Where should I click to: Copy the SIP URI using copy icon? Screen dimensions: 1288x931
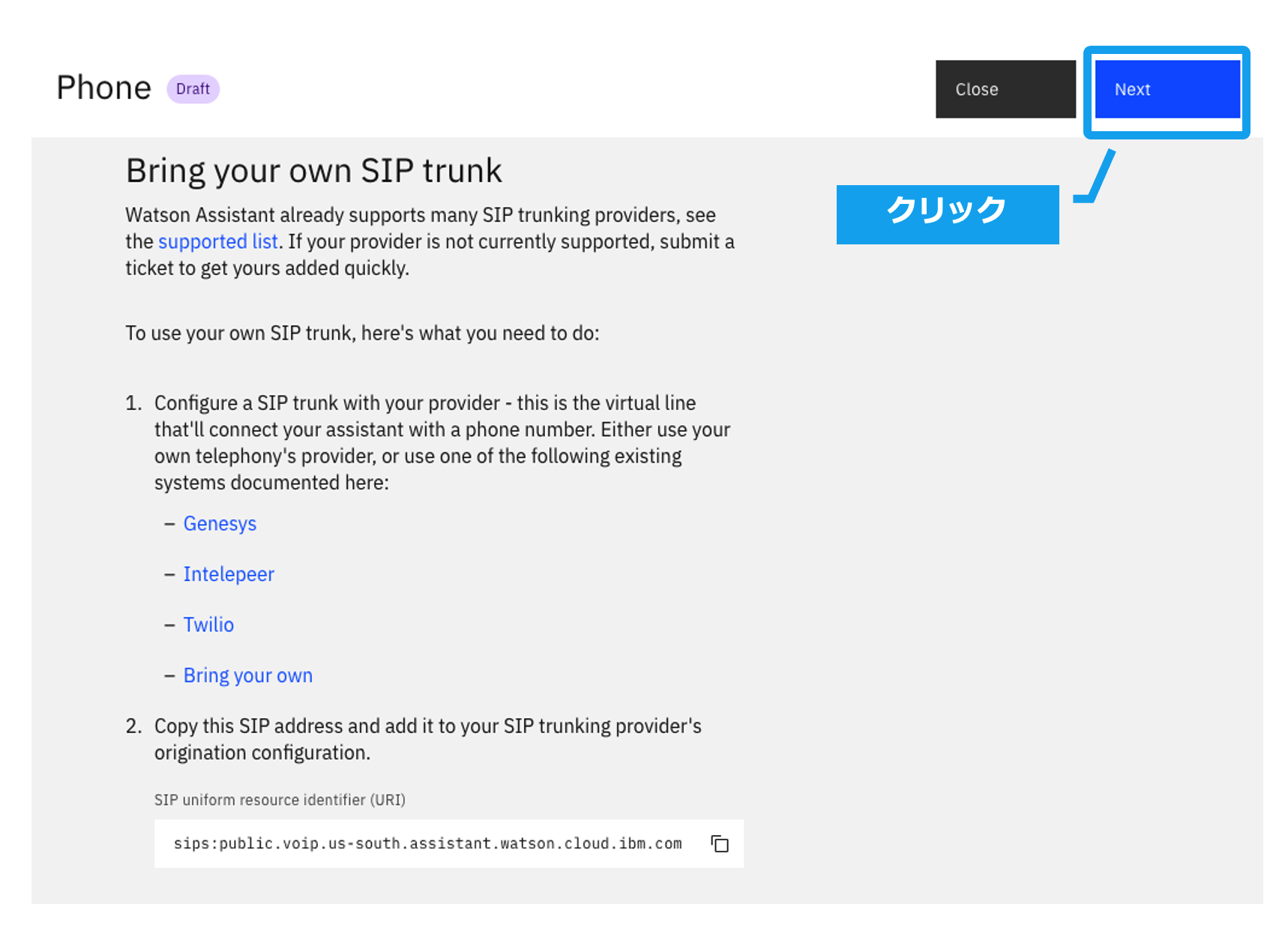(x=720, y=844)
